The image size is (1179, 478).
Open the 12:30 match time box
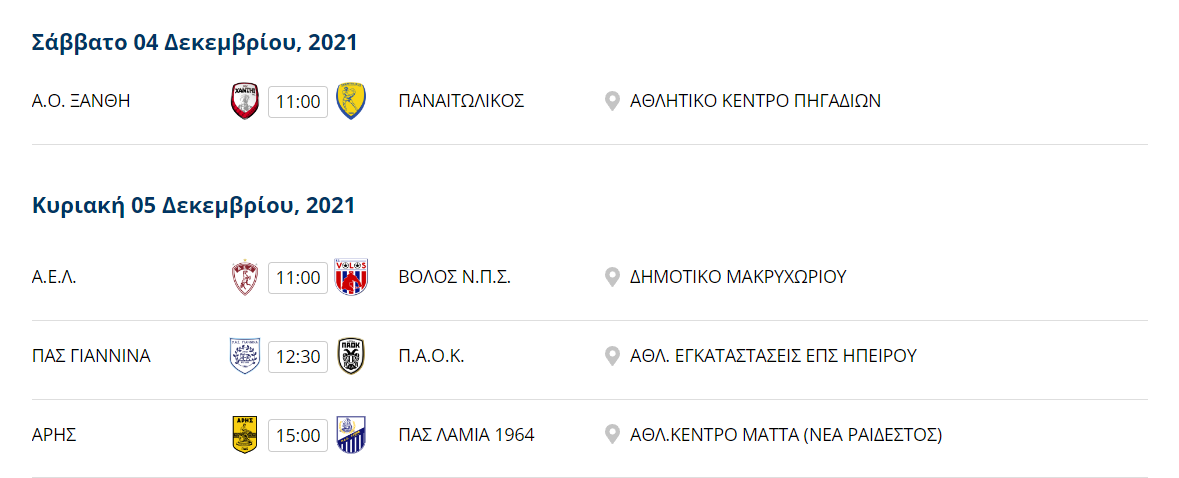pos(298,356)
